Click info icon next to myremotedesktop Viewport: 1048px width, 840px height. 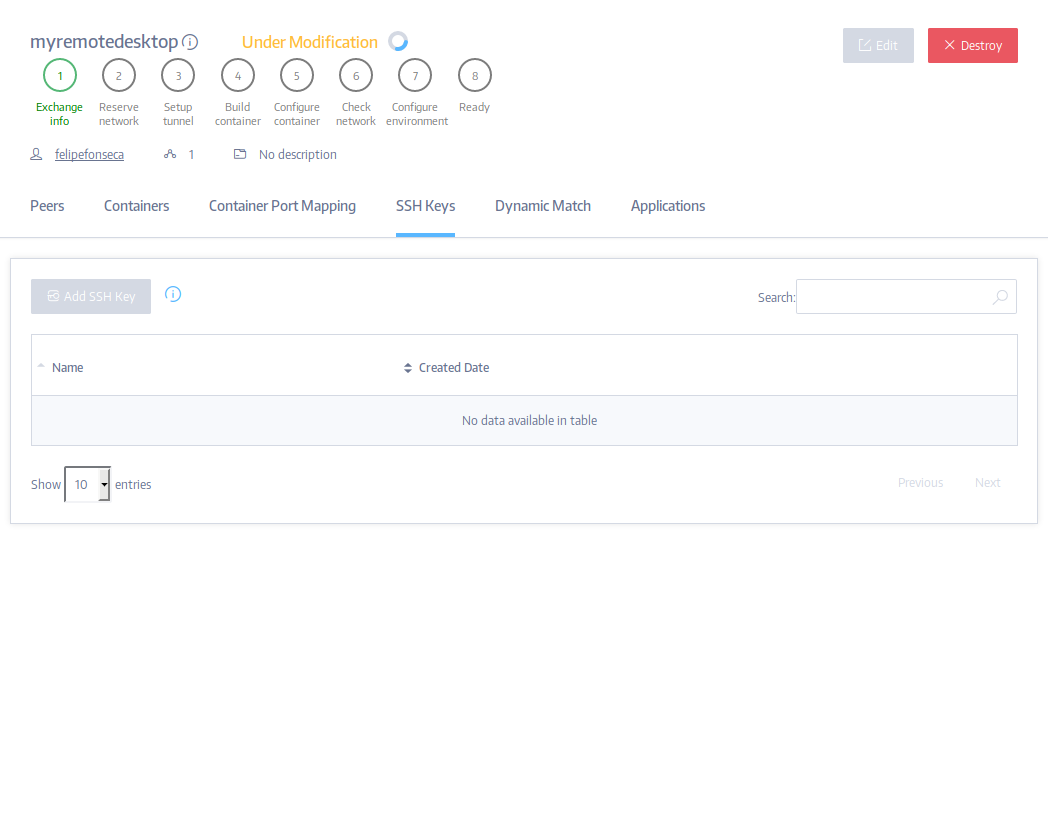coord(190,42)
